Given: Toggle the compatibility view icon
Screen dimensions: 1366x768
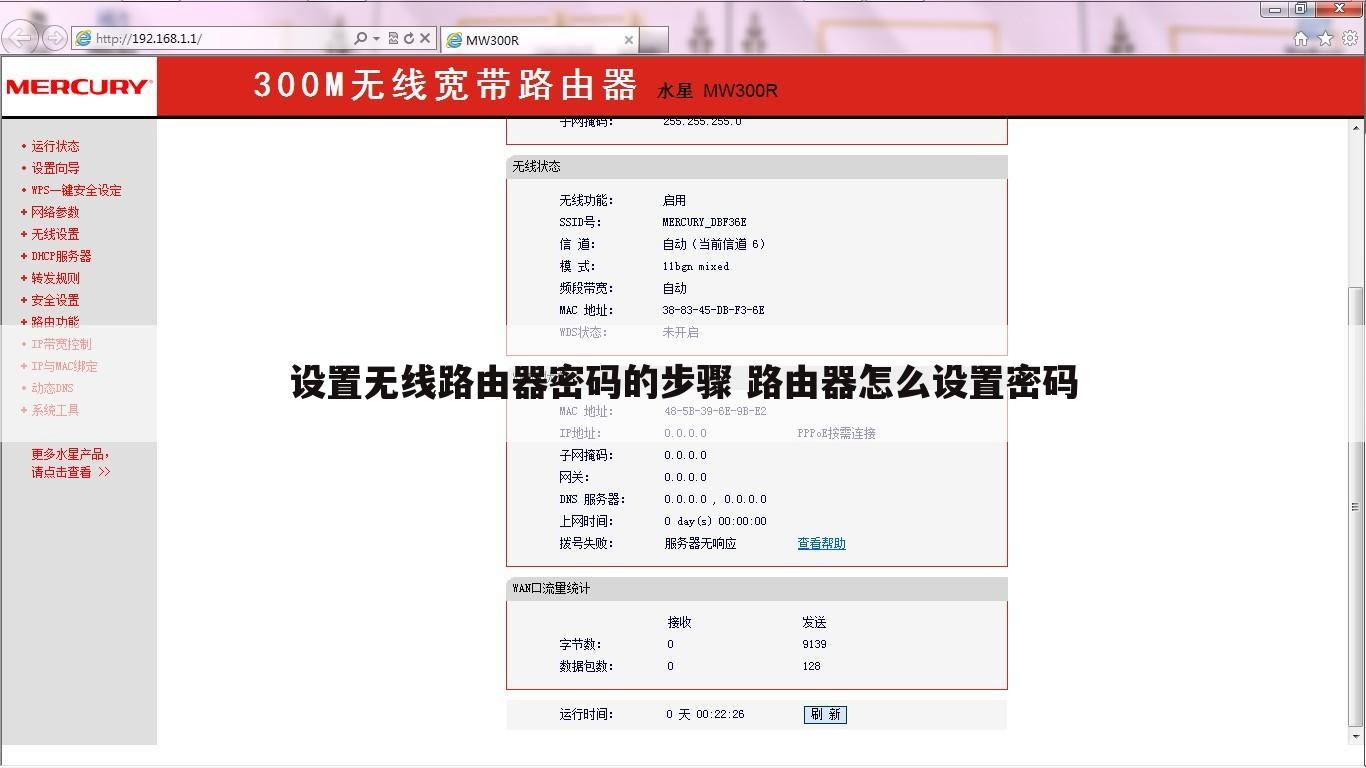Looking at the screenshot, I should click(393, 38).
